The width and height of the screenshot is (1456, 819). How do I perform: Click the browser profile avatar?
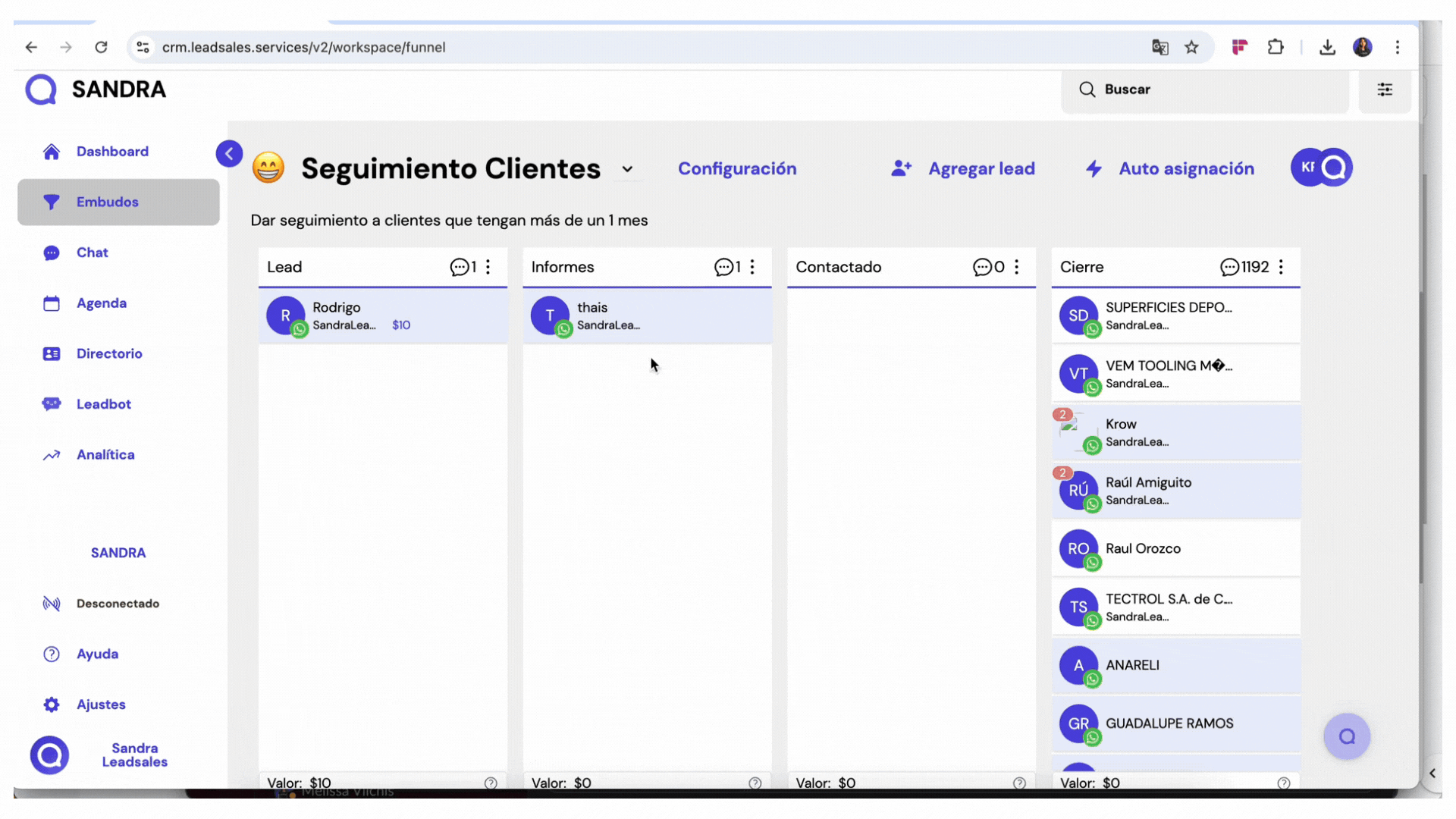click(x=1363, y=47)
